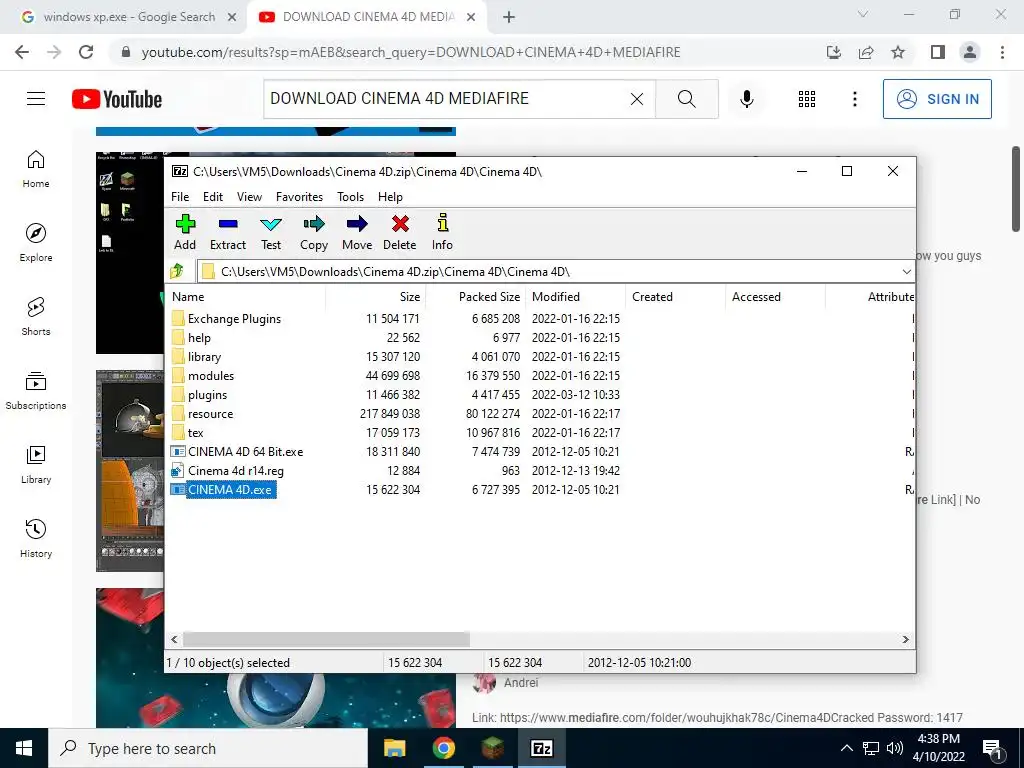Open History in YouTube sidebar
1024x768 pixels.
[x=36, y=538]
